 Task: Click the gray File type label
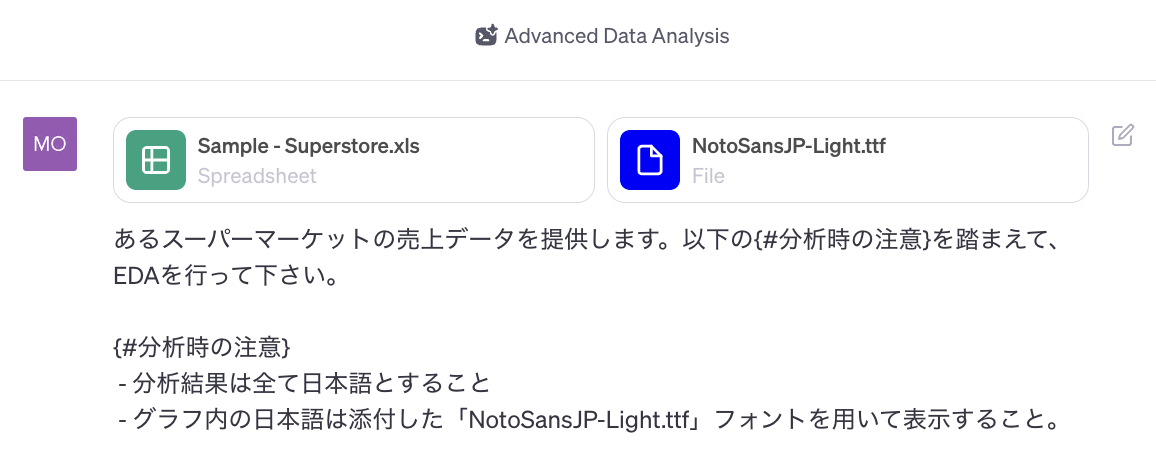click(x=708, y=176)
